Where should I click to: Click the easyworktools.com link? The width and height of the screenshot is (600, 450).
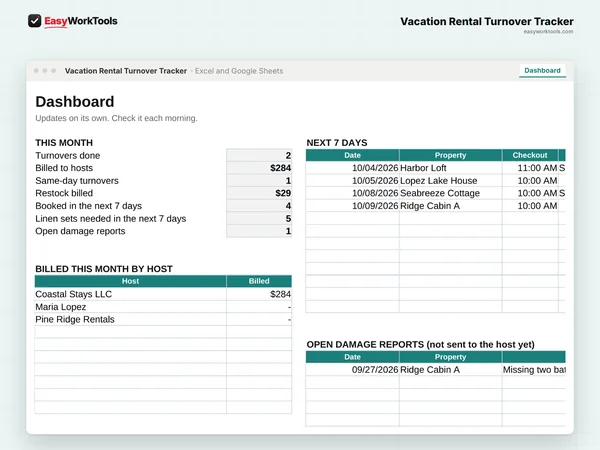[x=548, y=32]
